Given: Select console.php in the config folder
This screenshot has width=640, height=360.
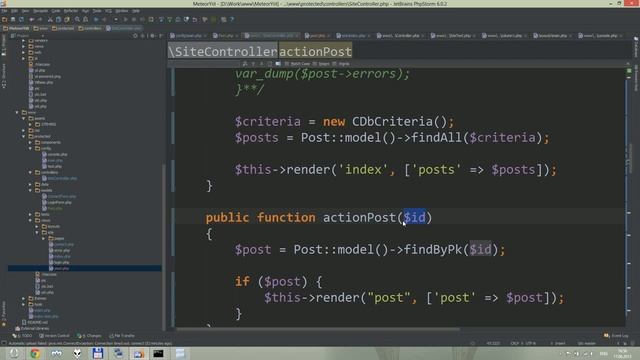Looking at the screenshot, I should (55, 154).
